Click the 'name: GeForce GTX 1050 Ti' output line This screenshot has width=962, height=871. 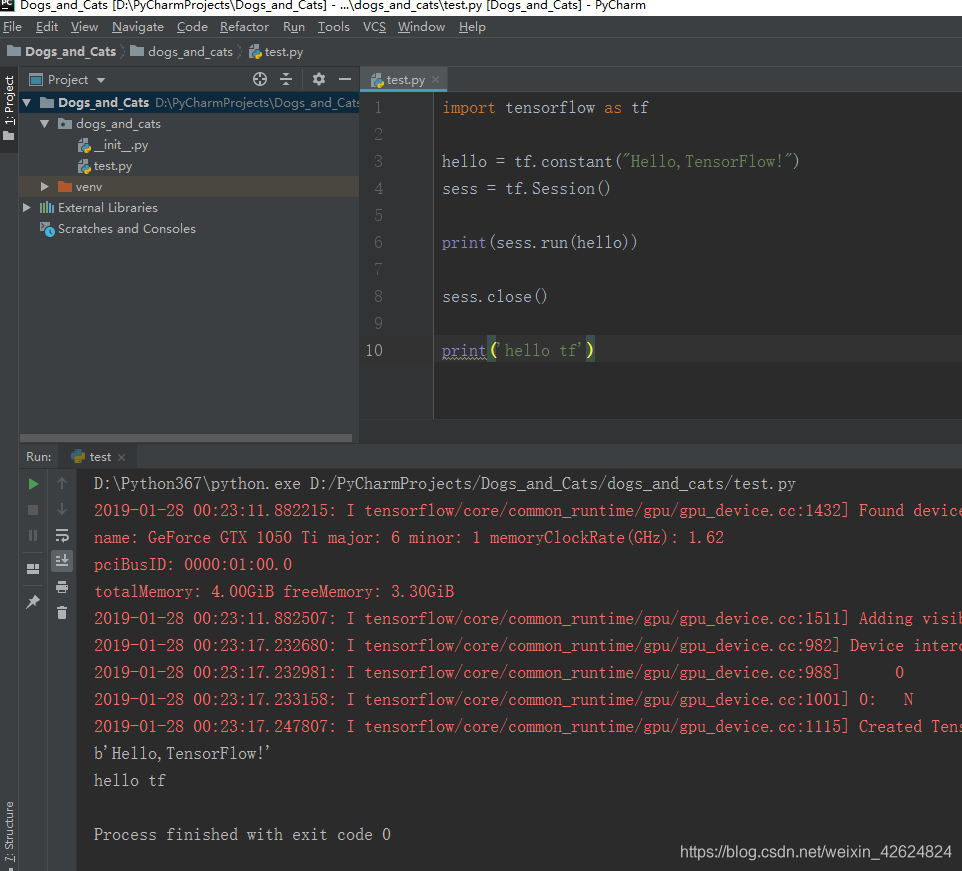point(409,538)
